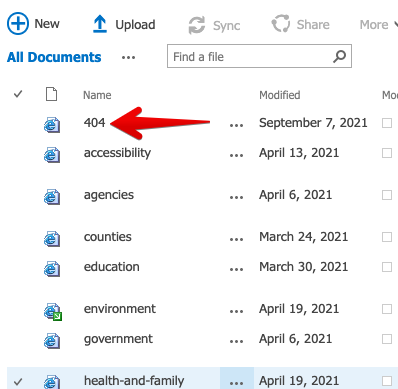Click the Upload arrow icon
This screenshot has height=389, width=398.
(x=100, y=24)
